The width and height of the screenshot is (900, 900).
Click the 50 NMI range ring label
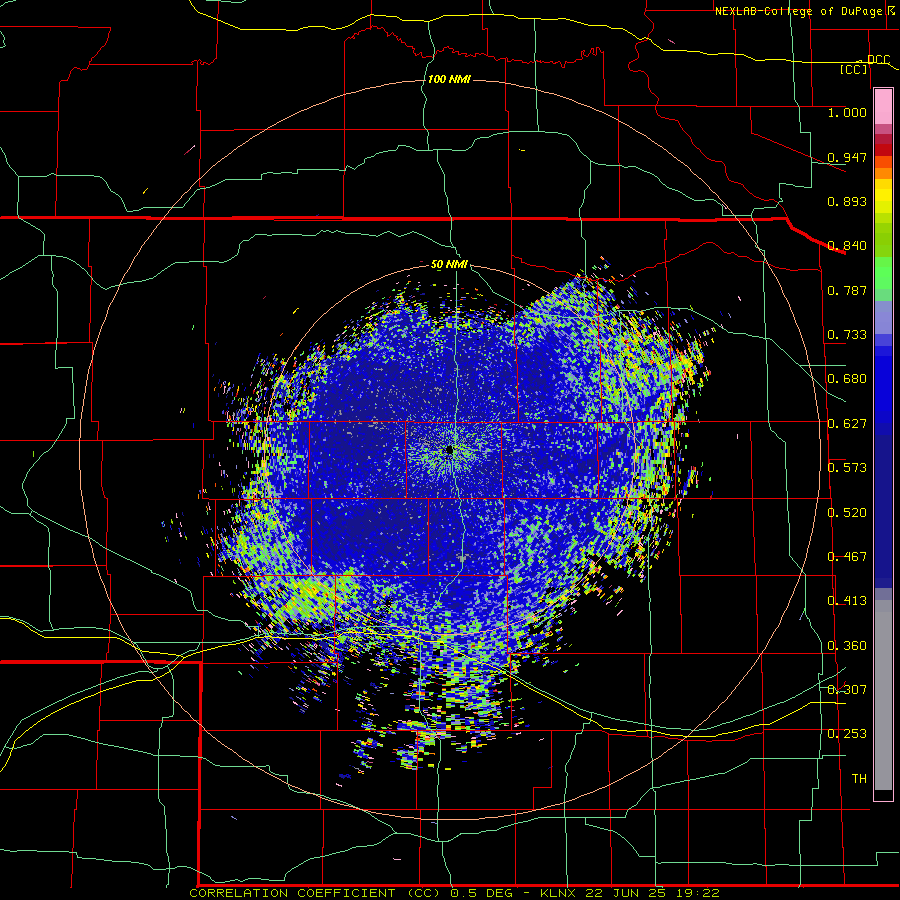pyautogui.click(x=449, y=264)
